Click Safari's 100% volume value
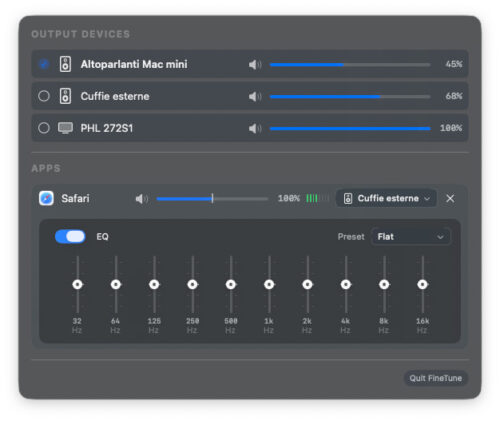This screenshot has width=500, height=421. coord(289,198)
